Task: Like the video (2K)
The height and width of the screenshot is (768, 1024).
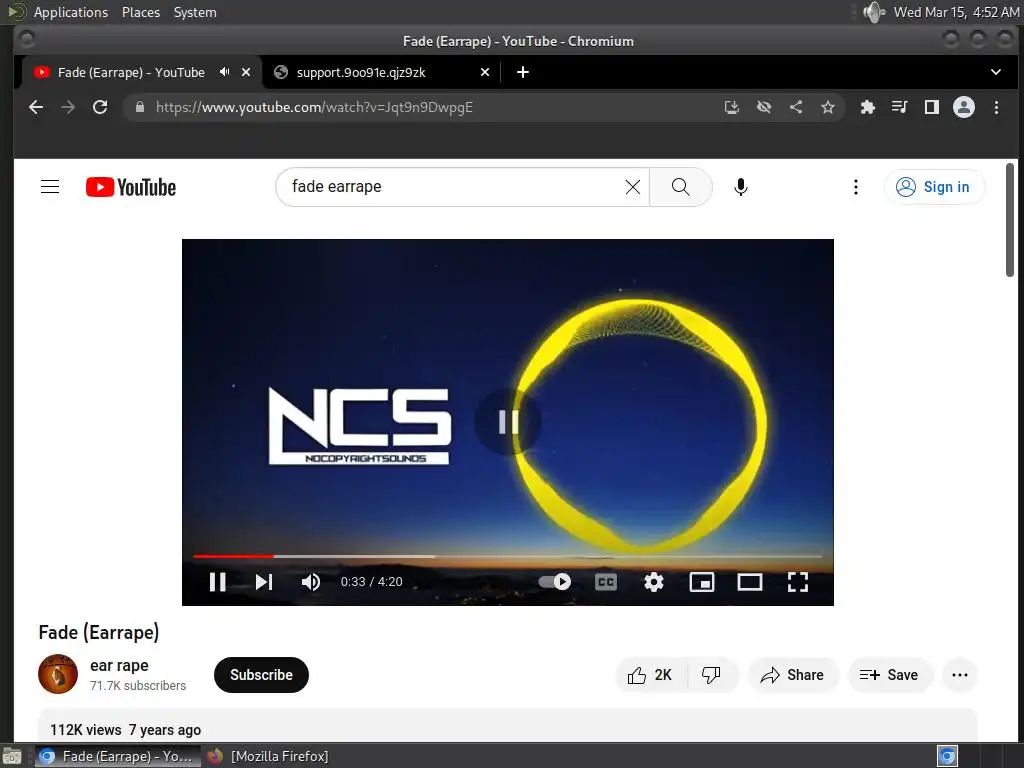Action: 650,675
